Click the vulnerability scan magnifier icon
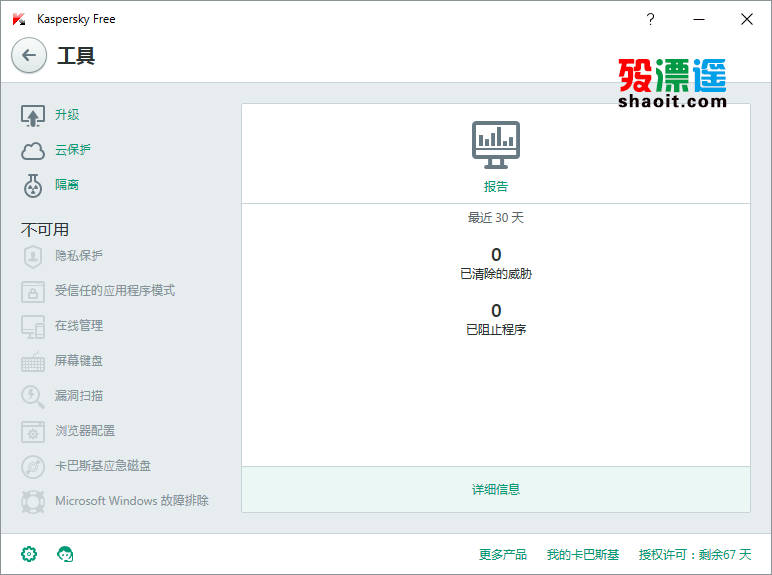Screen dimensions: 772x575 point(33,397)
